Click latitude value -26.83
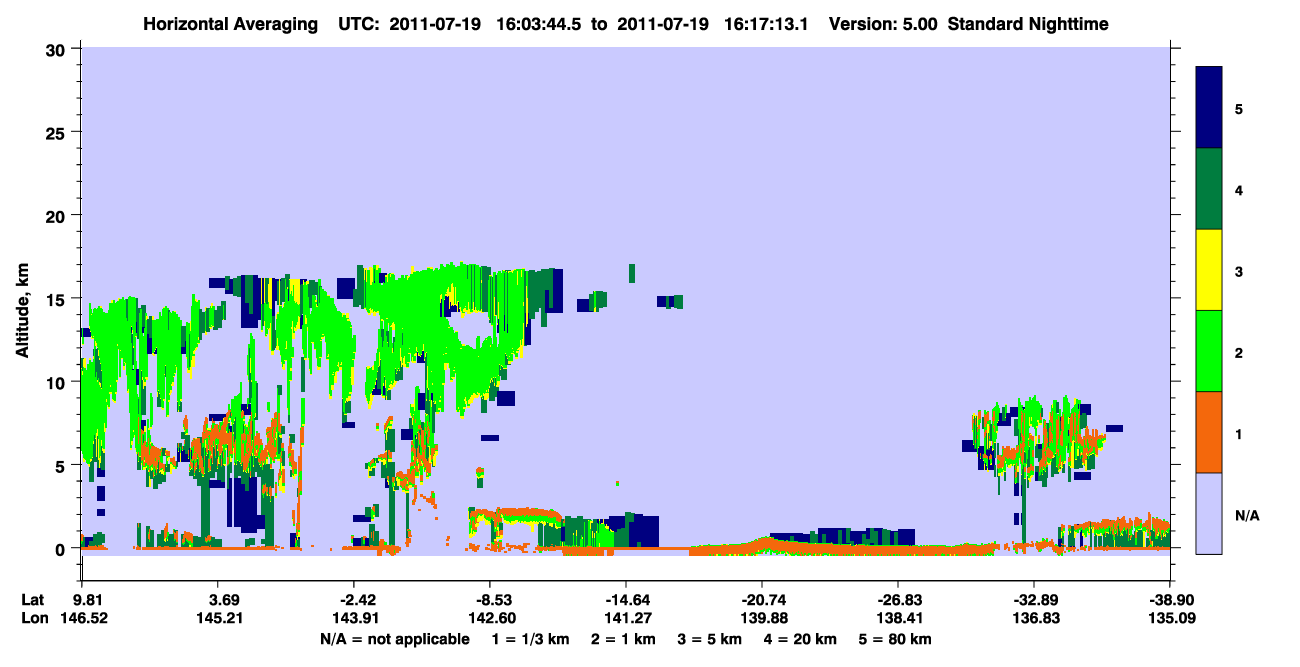The height and width of the screenshot is (667, 1300). click(x=898, y=600)
